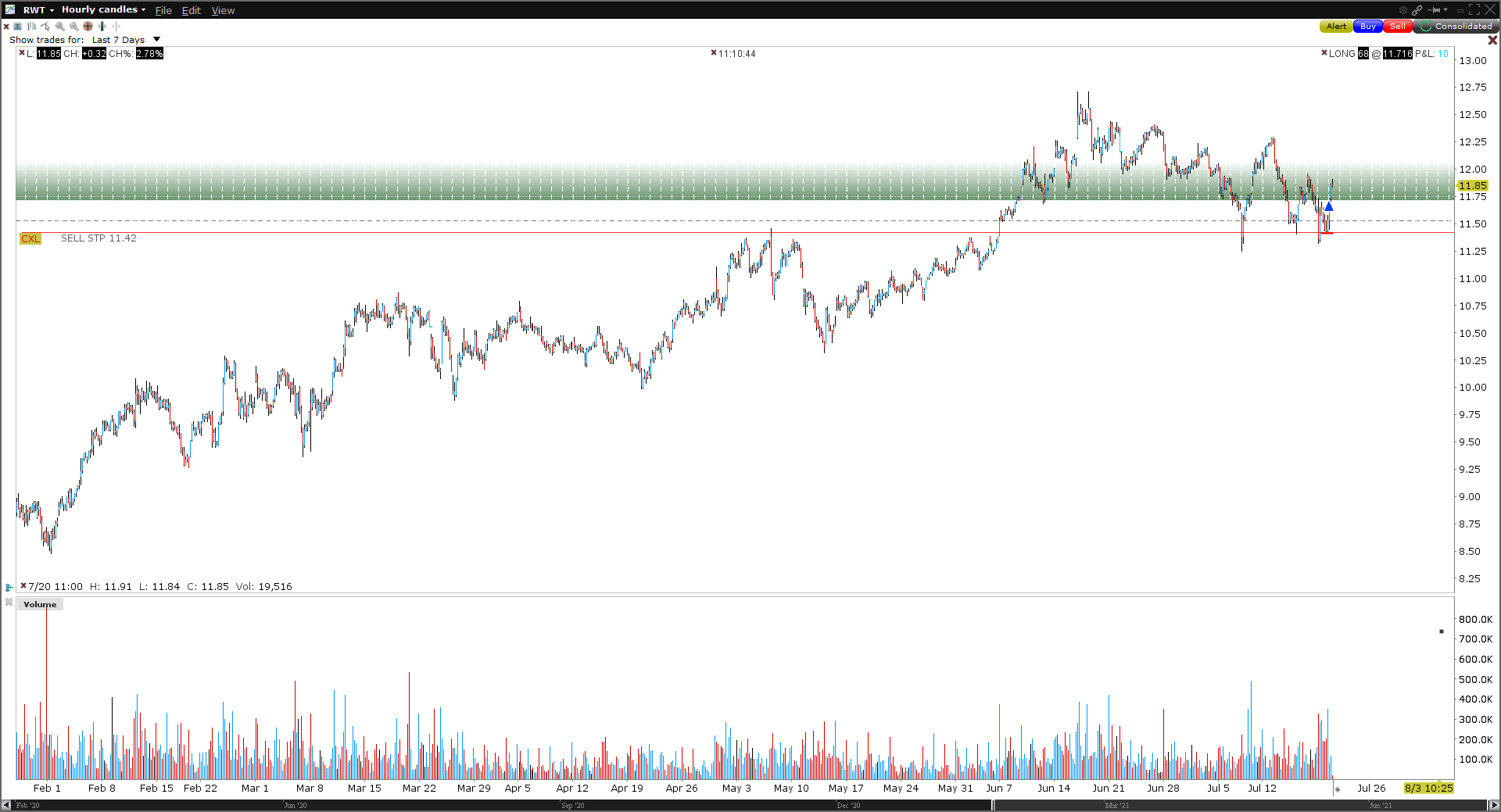Click the zoom in magnifier
This screenshot has height=812, width=1501.
click(59, 27)
